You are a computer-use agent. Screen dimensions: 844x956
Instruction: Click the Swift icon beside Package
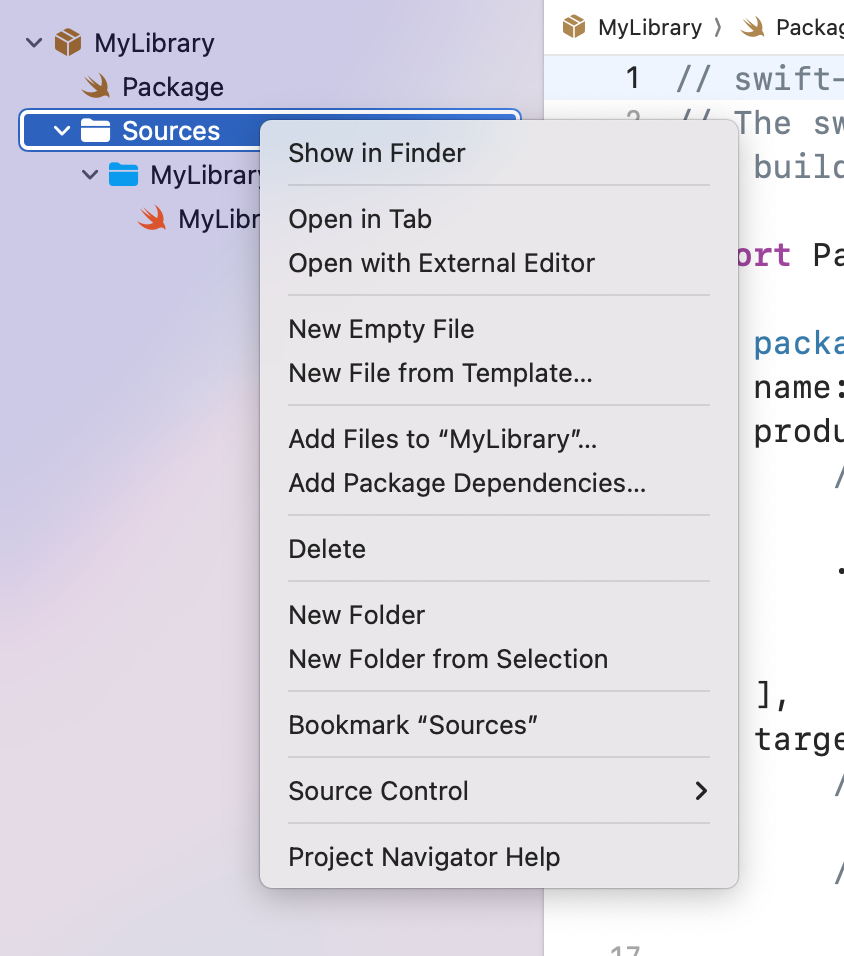coord(96,87)
